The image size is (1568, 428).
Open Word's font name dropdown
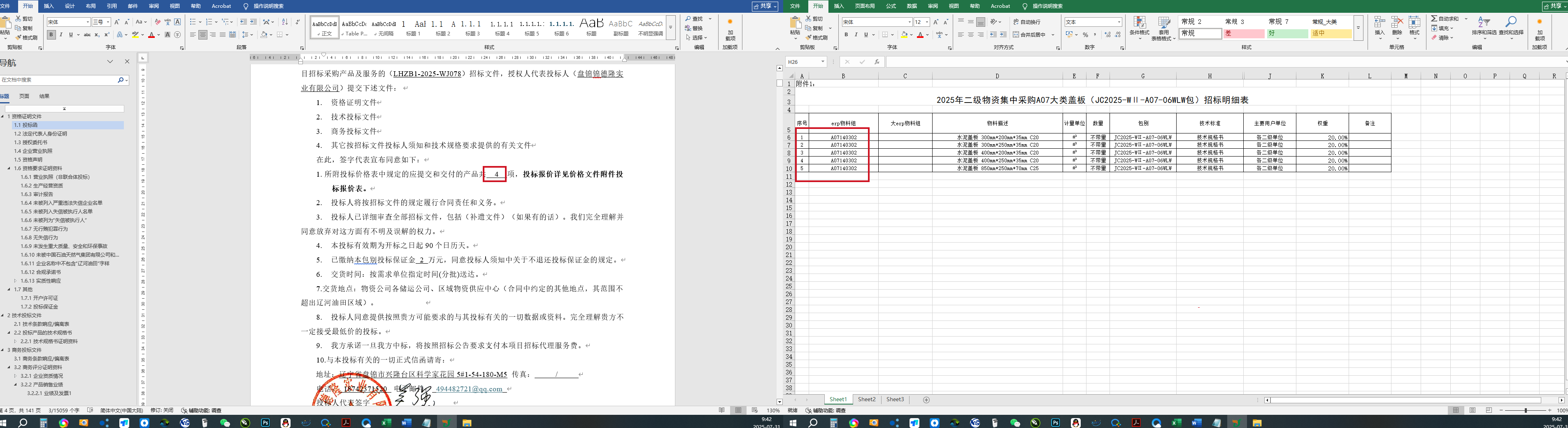click(88, 22)
